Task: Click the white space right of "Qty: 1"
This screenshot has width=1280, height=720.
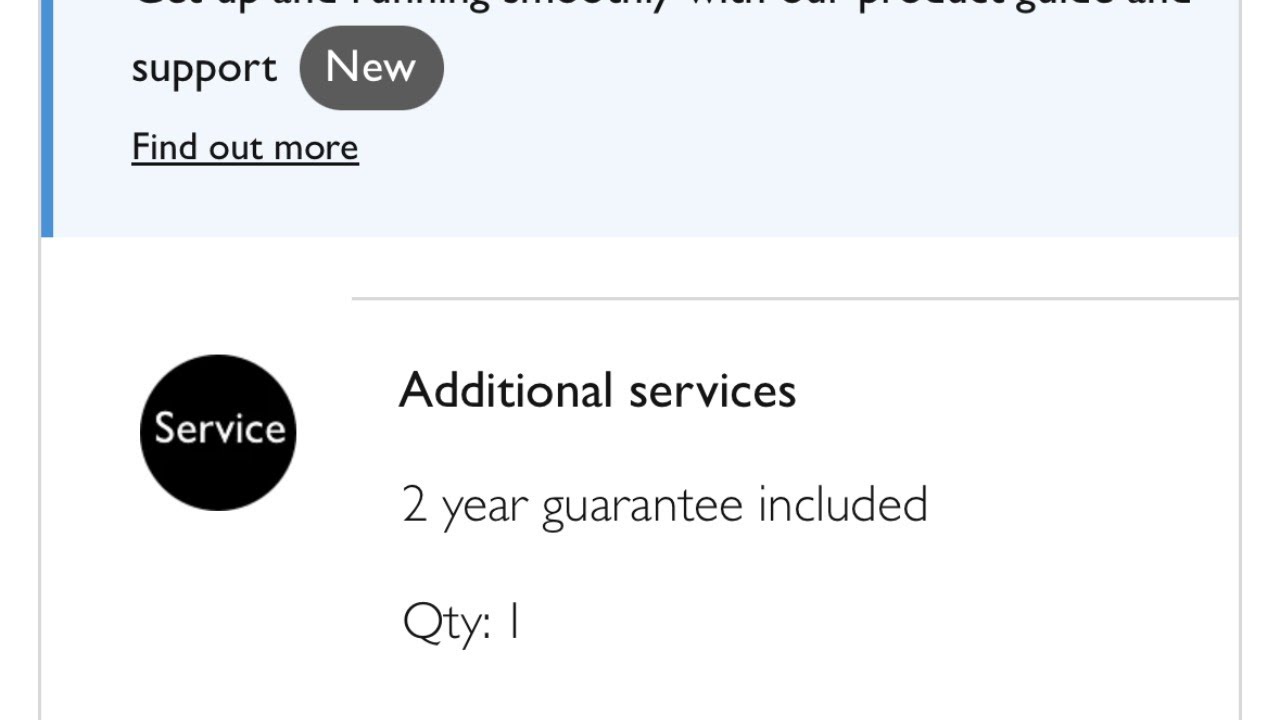Action: 850,621
